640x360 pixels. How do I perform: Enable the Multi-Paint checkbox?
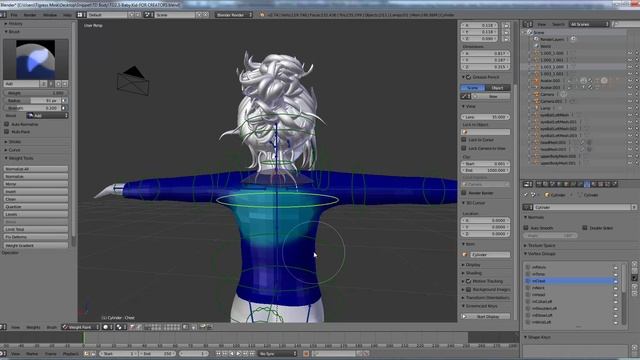(x=7, y=132)
